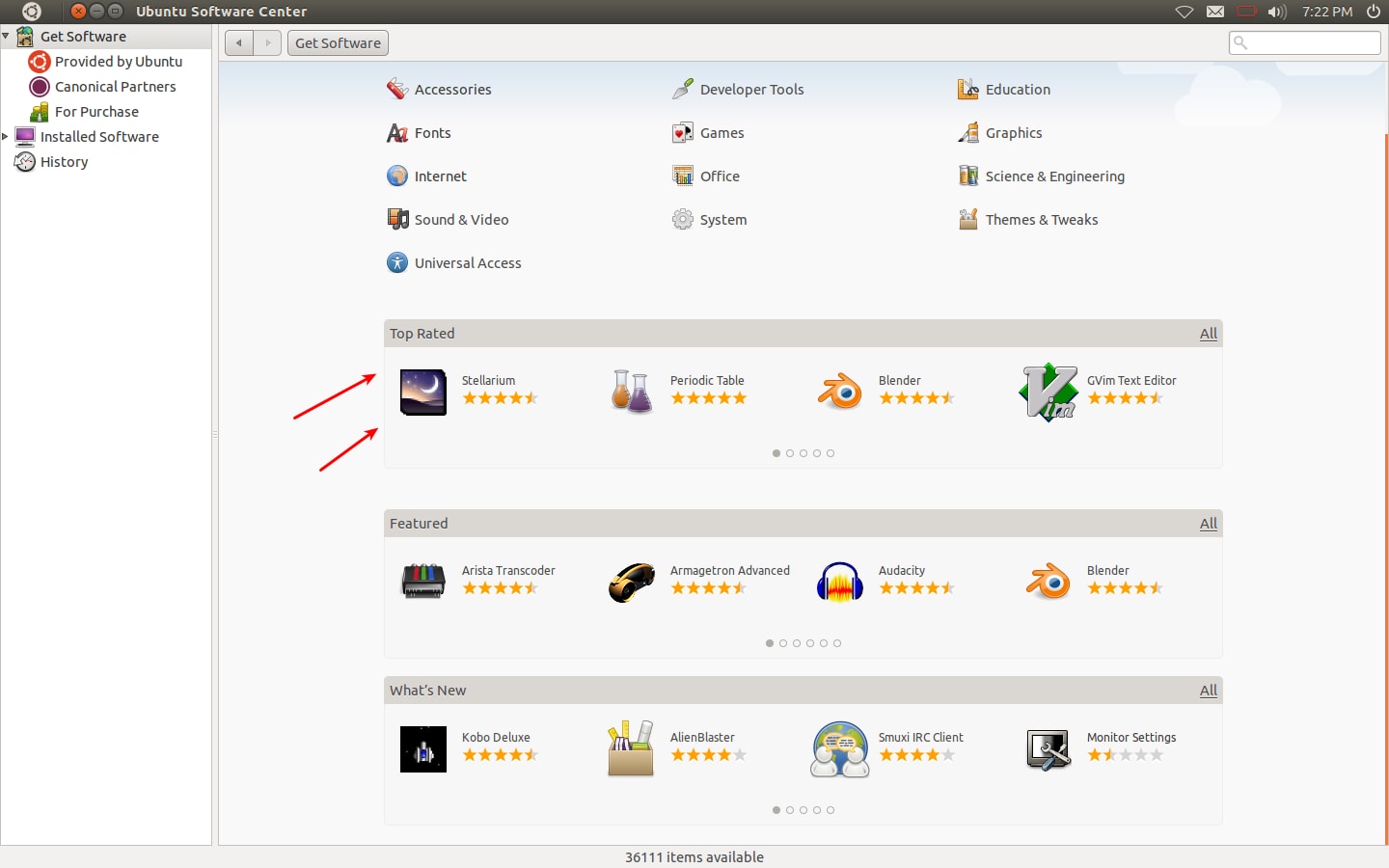The height and width of the screenshot is (868, 1389).
Task: Go back with the left arrow button
Action: [239, 42]
